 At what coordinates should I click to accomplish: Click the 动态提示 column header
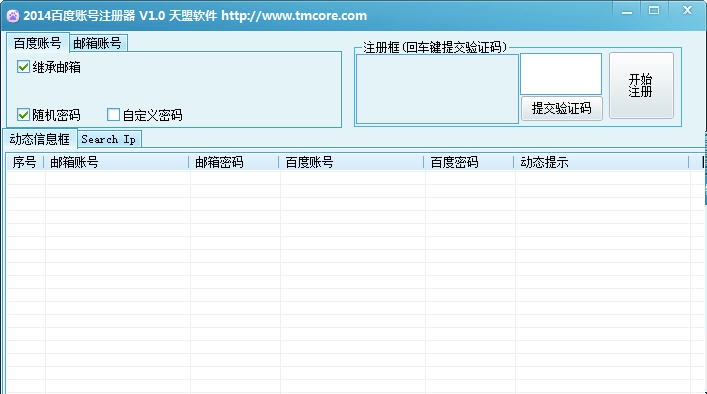point(601,162)
